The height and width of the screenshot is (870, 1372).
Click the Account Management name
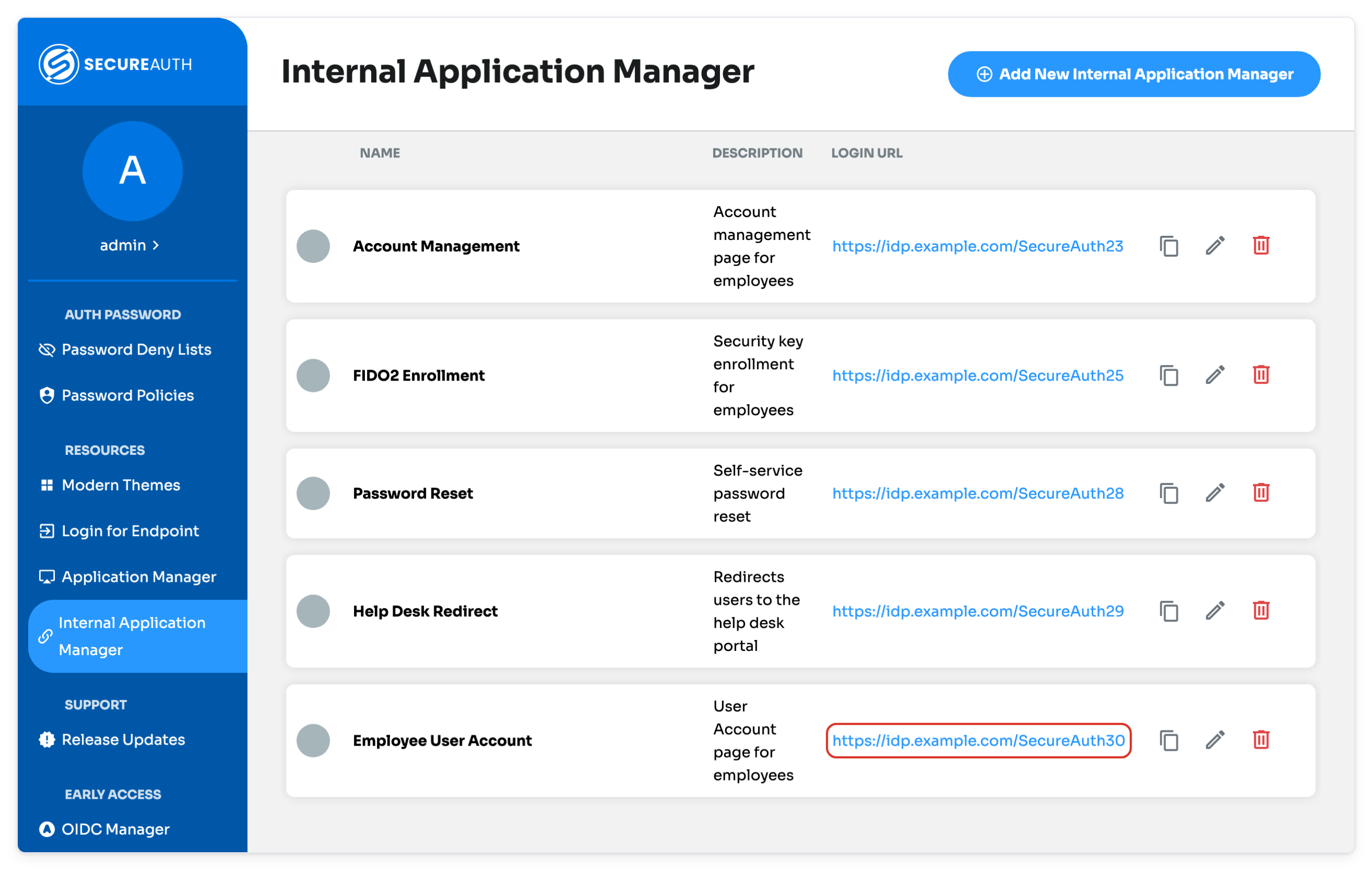436,246
